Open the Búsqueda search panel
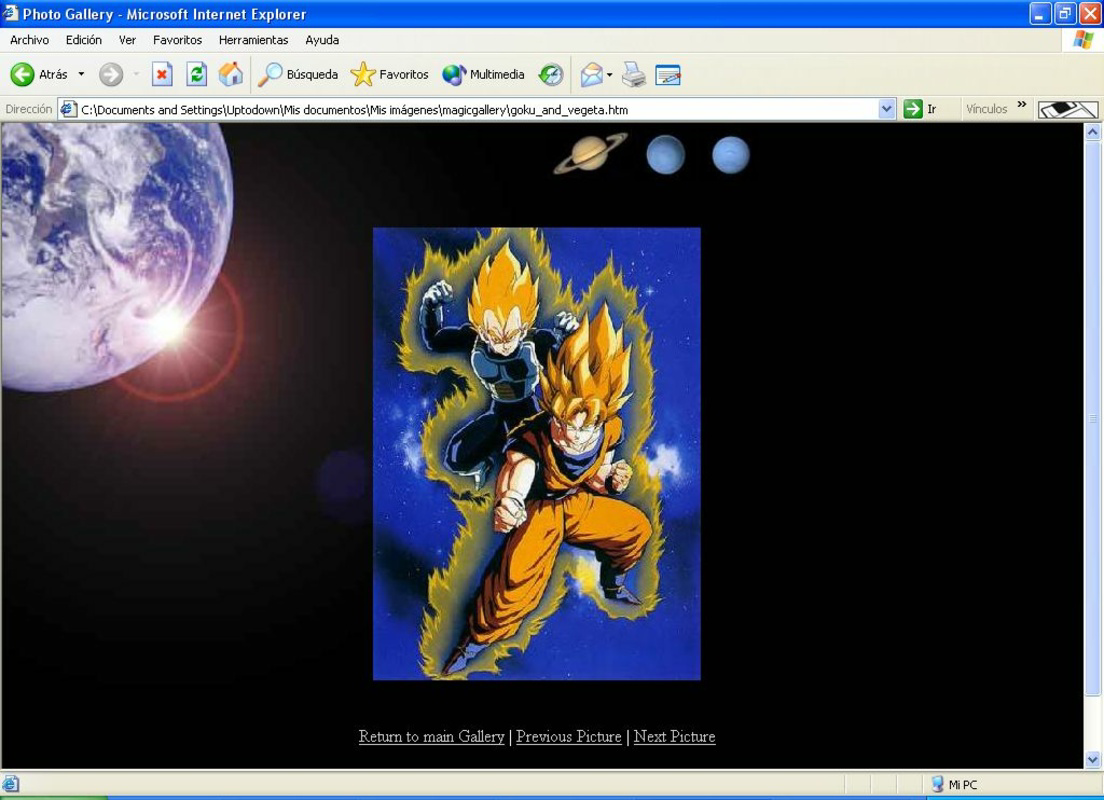The image size is (1104, 800). (x=298, y=74)
